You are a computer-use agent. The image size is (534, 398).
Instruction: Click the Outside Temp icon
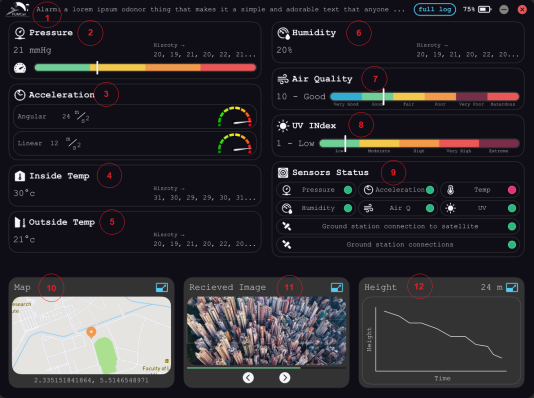(20, 222)
